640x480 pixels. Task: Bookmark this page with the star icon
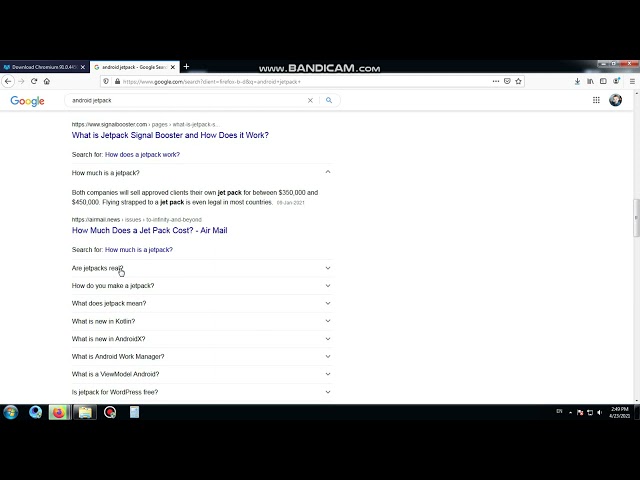(518, 81)
